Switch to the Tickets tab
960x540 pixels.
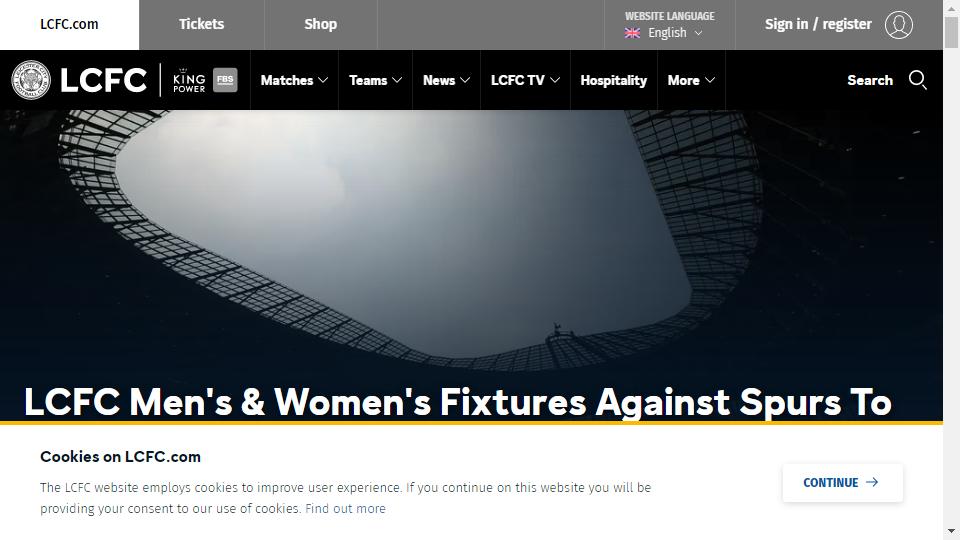[201, 24]
